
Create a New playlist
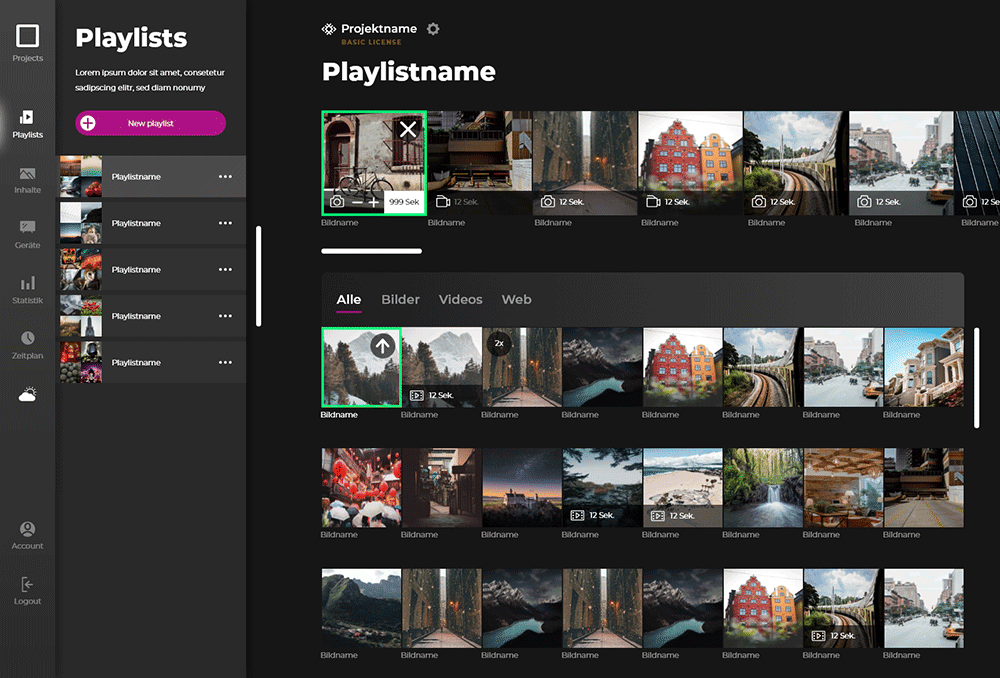click(x=150, y=123)
